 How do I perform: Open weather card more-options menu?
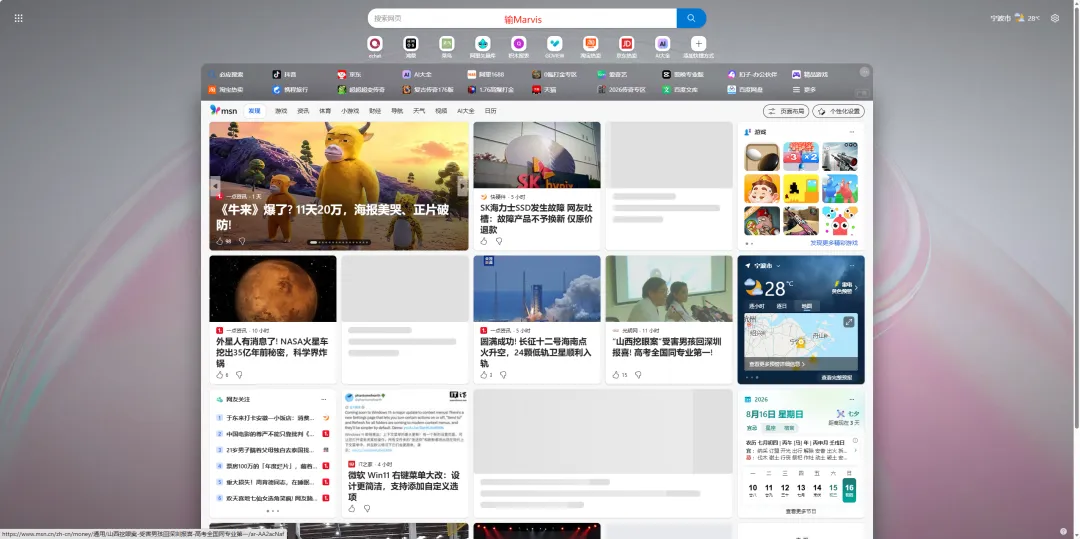852,265
